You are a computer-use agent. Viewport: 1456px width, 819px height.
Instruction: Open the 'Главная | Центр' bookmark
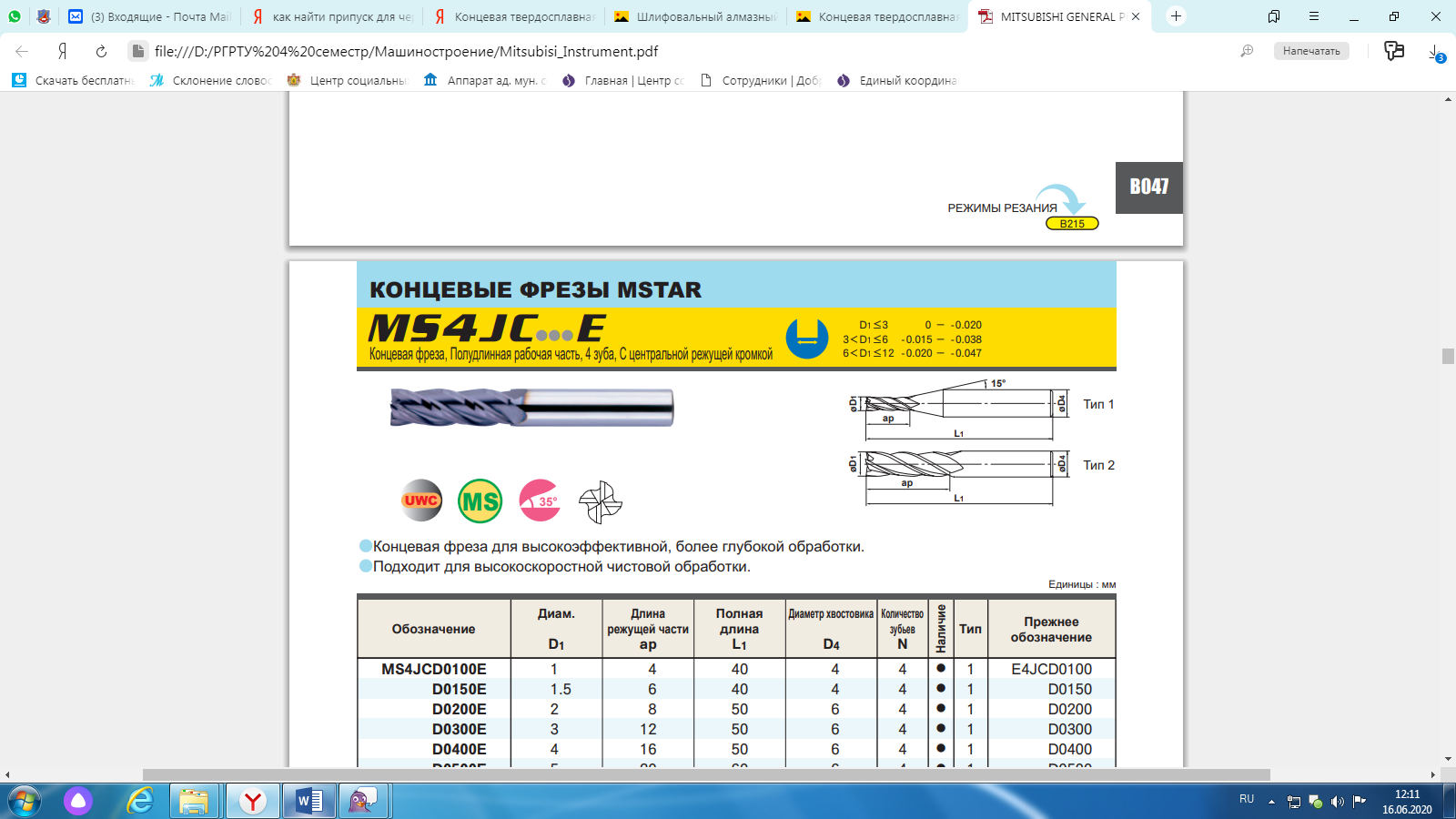point(622,80)
